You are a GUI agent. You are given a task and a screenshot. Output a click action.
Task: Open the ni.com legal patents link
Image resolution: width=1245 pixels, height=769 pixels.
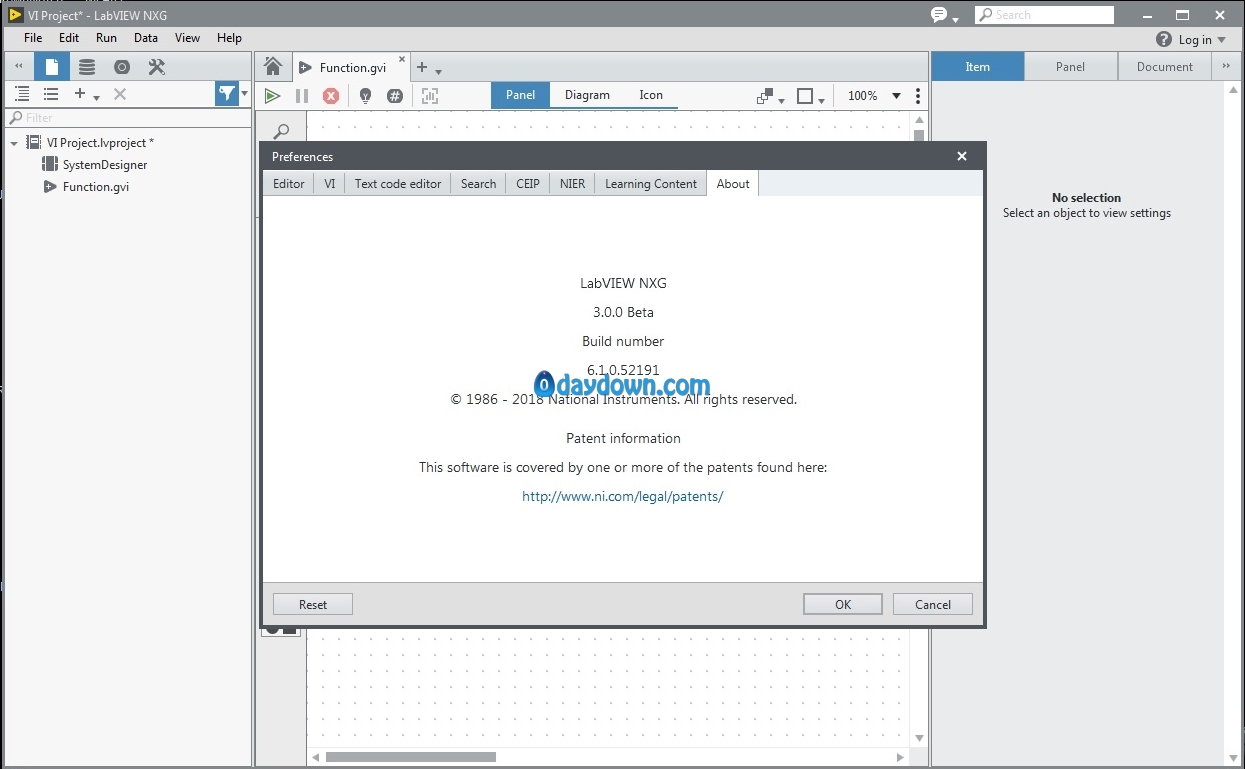point(622,496)
